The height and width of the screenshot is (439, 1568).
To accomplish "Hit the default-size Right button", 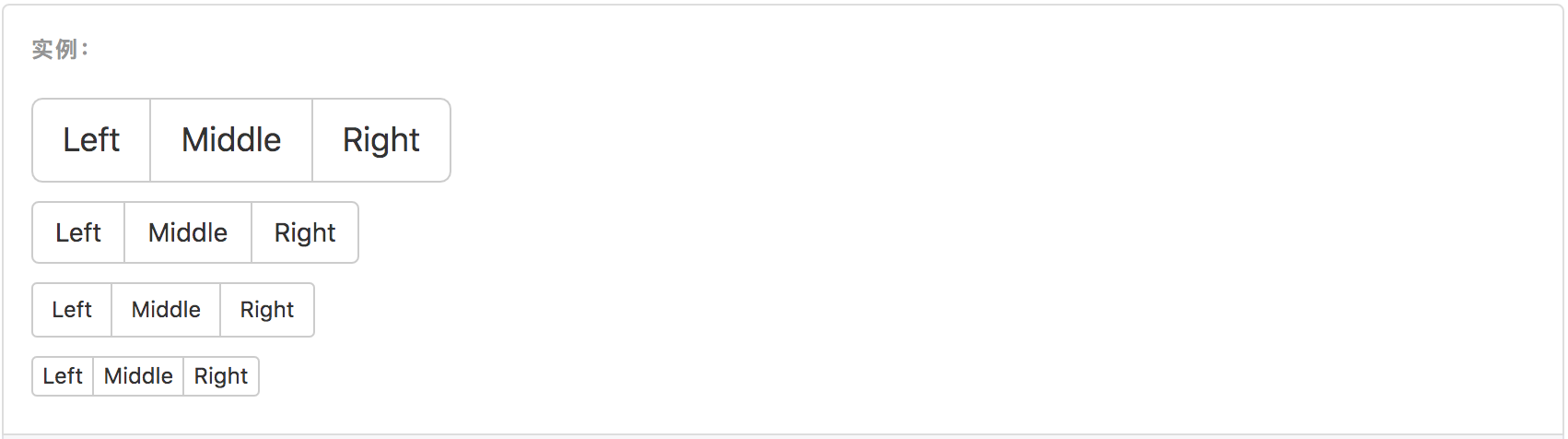I will coord(305,232).
